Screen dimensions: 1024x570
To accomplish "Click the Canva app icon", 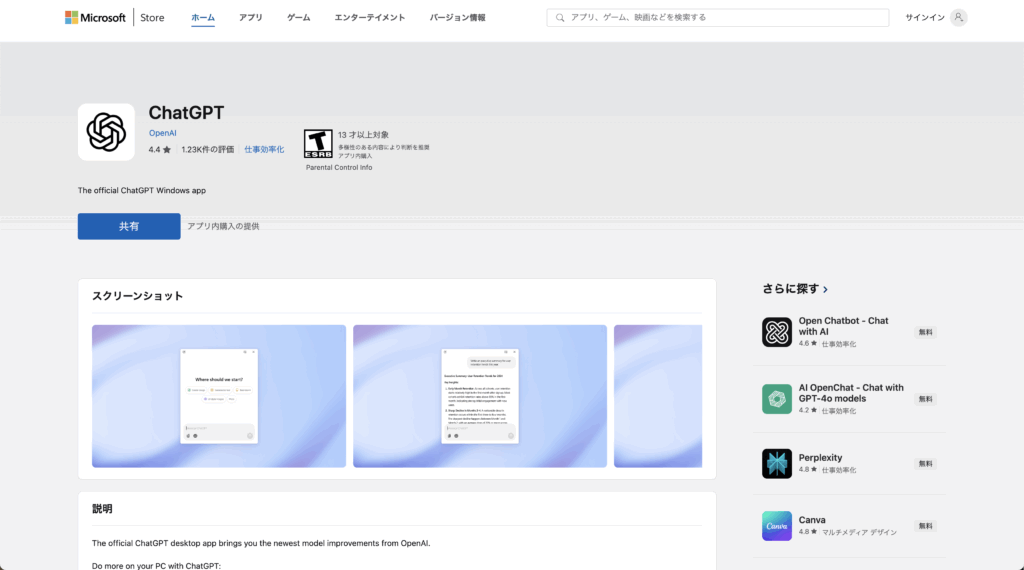I will pyautogui.click(x=776, y=526).
